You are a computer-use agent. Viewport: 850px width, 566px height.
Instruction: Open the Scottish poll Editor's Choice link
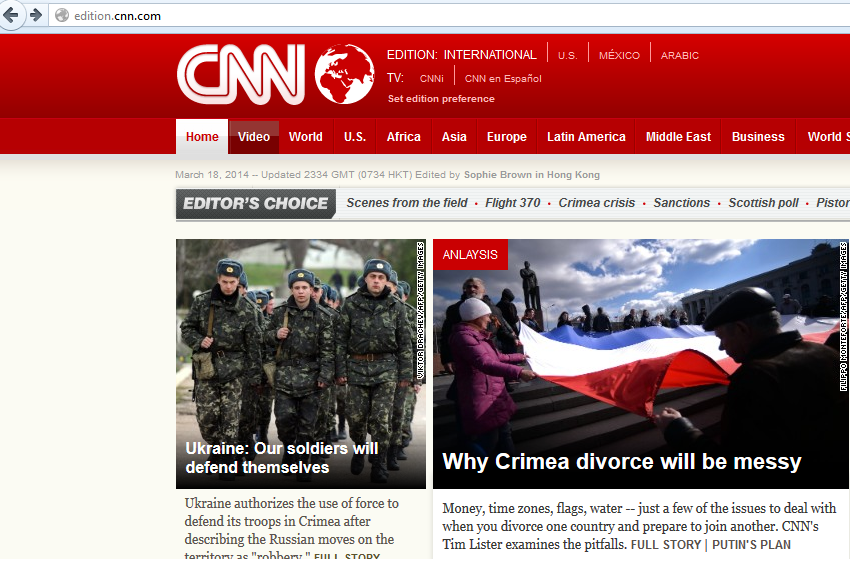tap(763, 203)
